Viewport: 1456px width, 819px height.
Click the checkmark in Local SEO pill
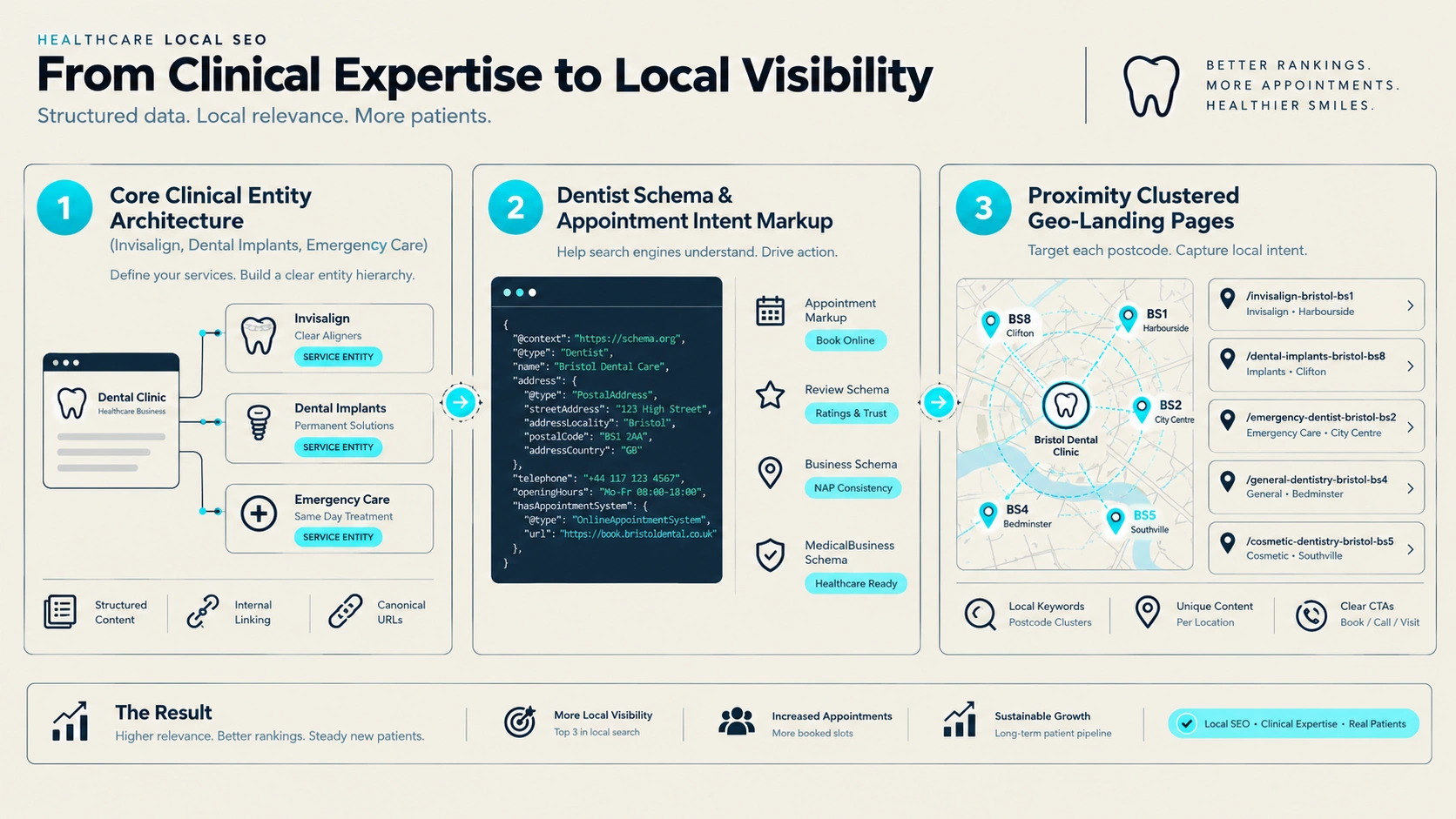point(1186,723)
